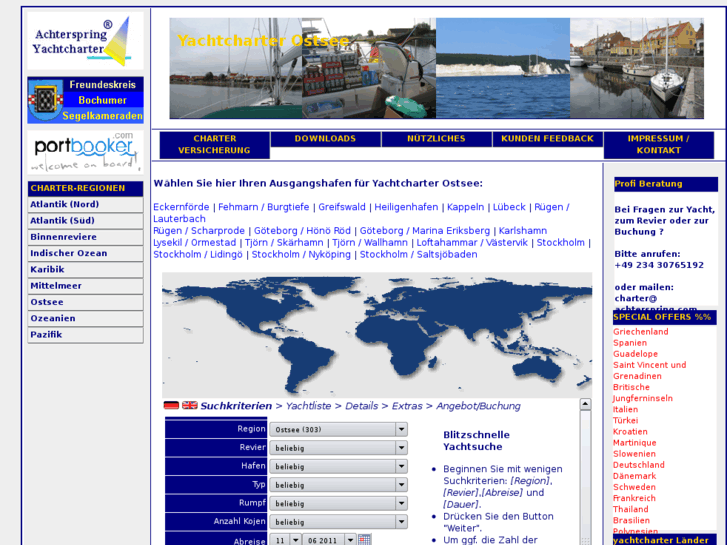Select Atlantik (Nord) charter region
727x545 pixels.
pos(85,205)
